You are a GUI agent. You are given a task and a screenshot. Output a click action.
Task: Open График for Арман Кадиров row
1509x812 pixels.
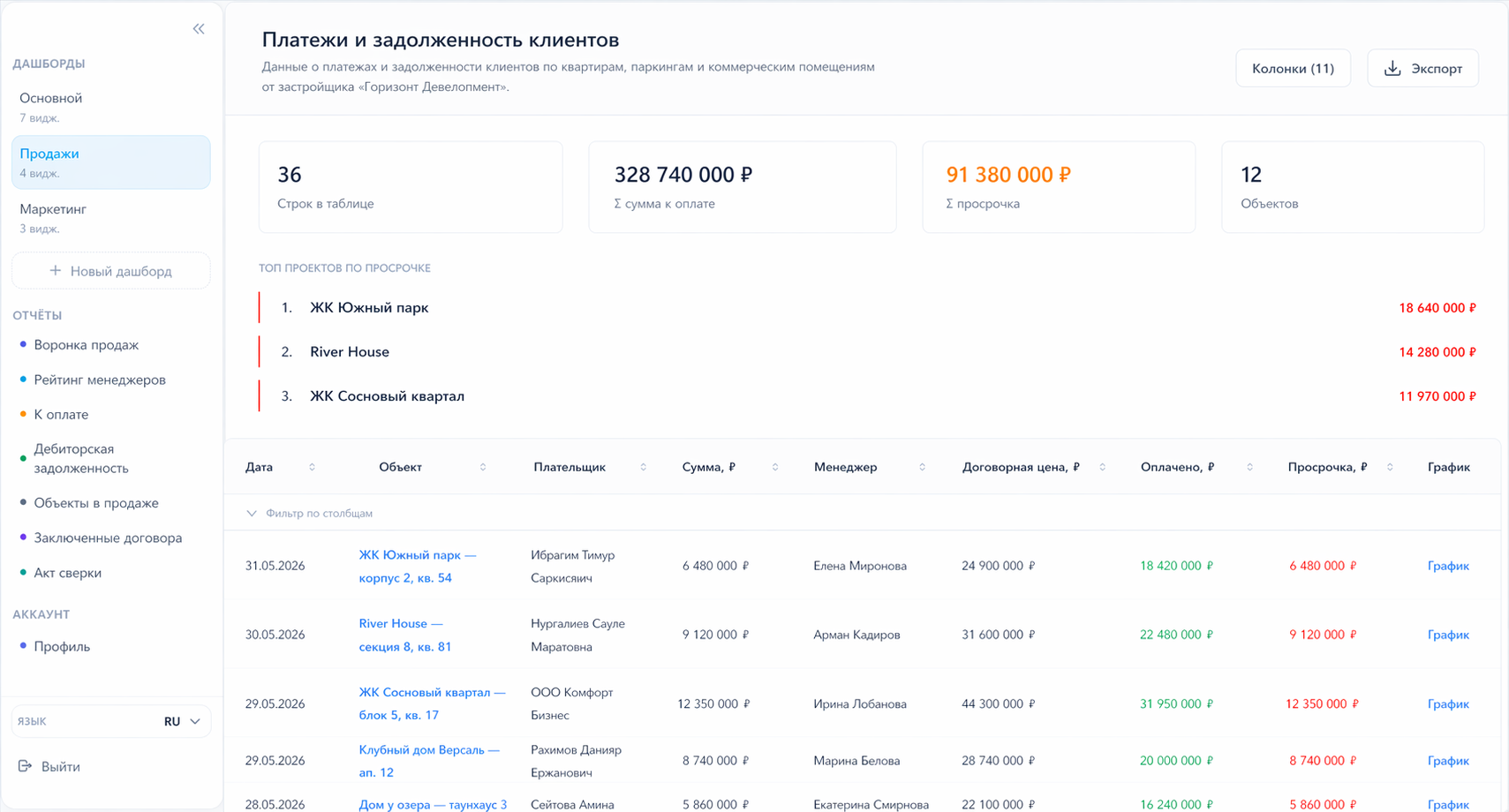(1448, 635)
